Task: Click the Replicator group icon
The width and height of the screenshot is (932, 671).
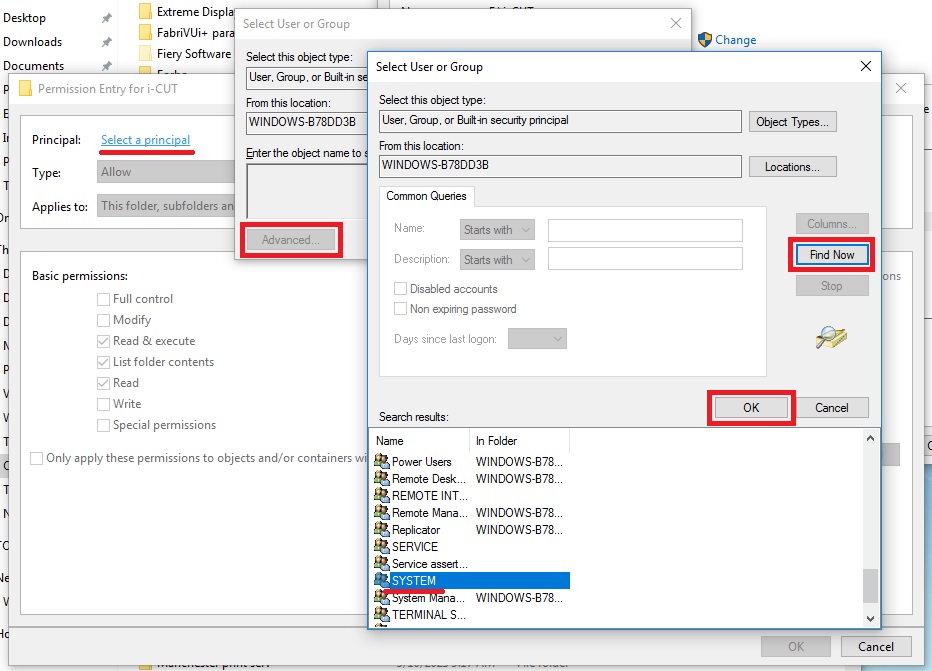Action: (x=383, y=529)
